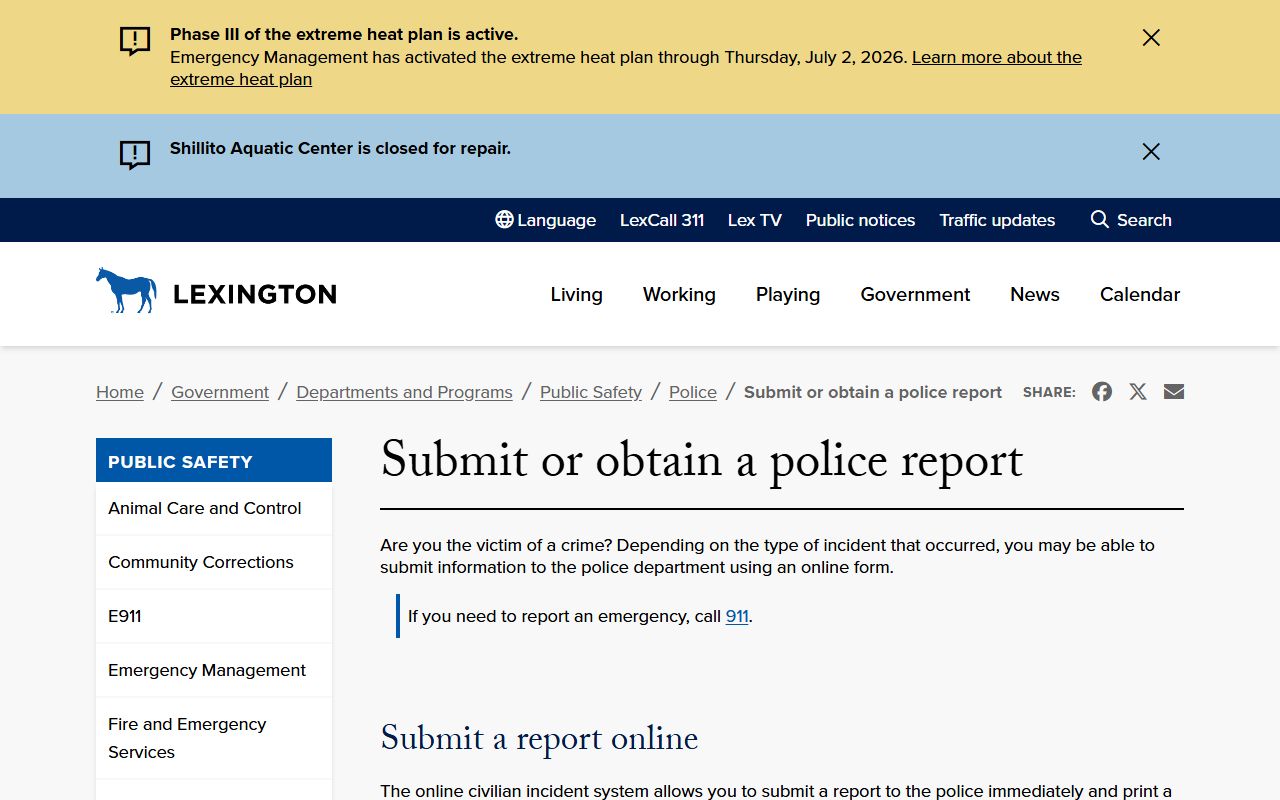1280x800 pixels.
Task: Close the Shillito Aquatic Center alert
Action: tap(1151, 152)
